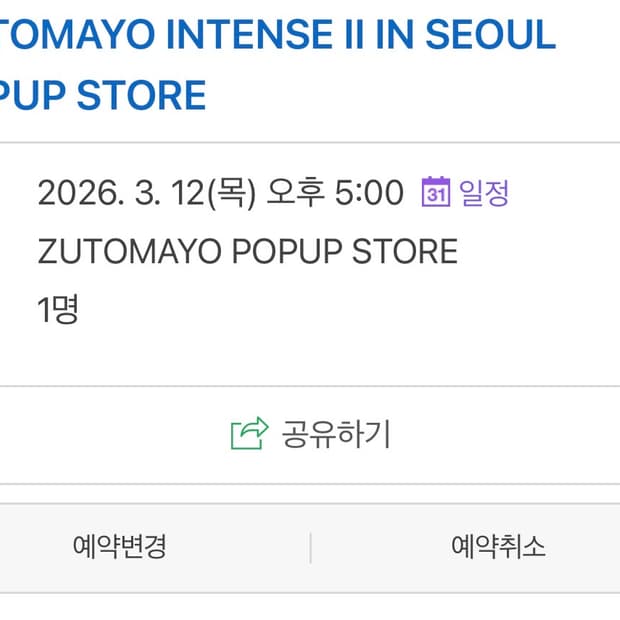Click the 1명 guest count text
620x620 pixels.
[58, 310]
